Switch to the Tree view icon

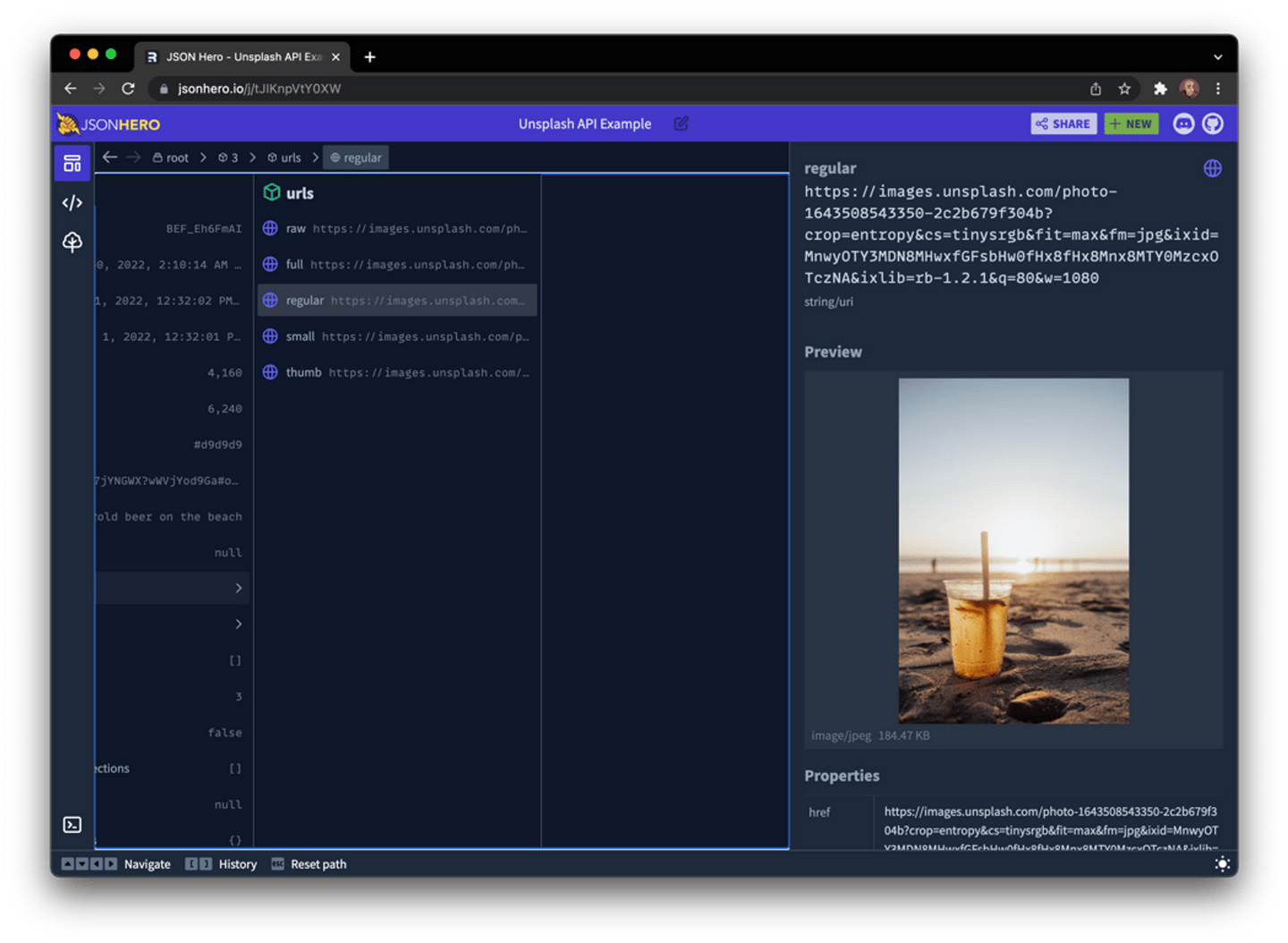point(72,242)
